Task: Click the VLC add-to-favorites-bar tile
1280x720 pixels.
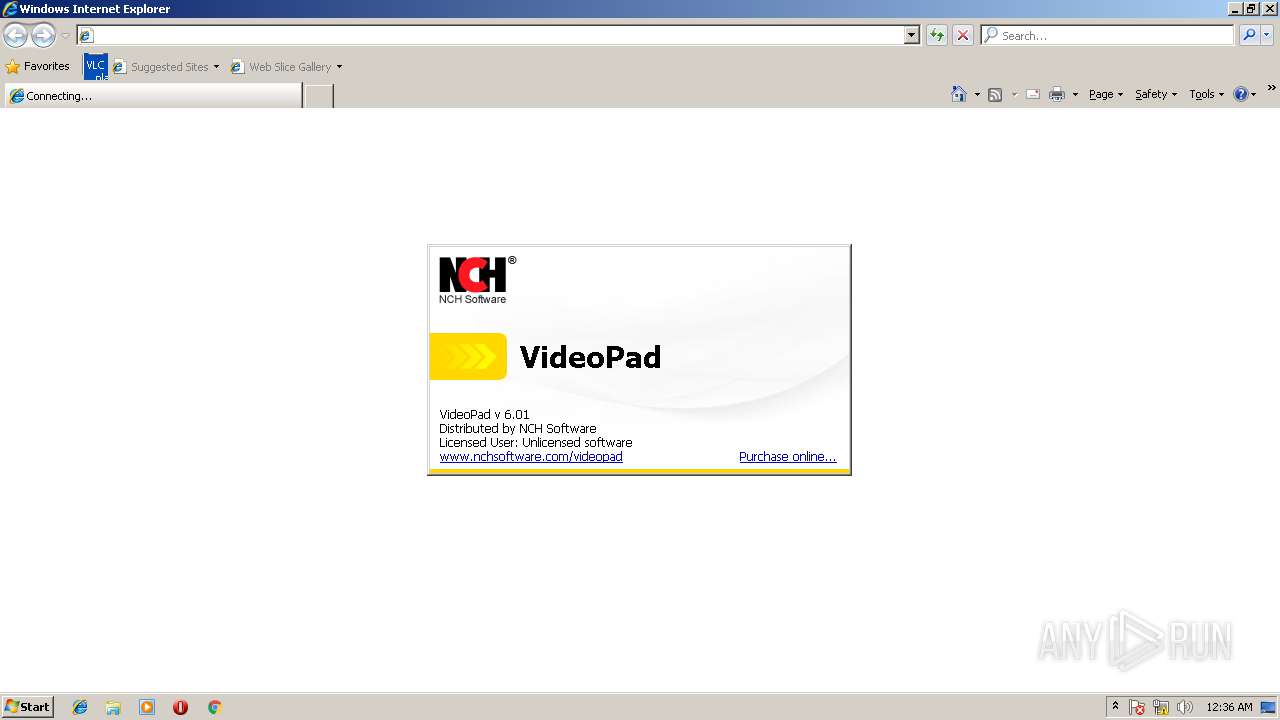Action: pos(95,67)
